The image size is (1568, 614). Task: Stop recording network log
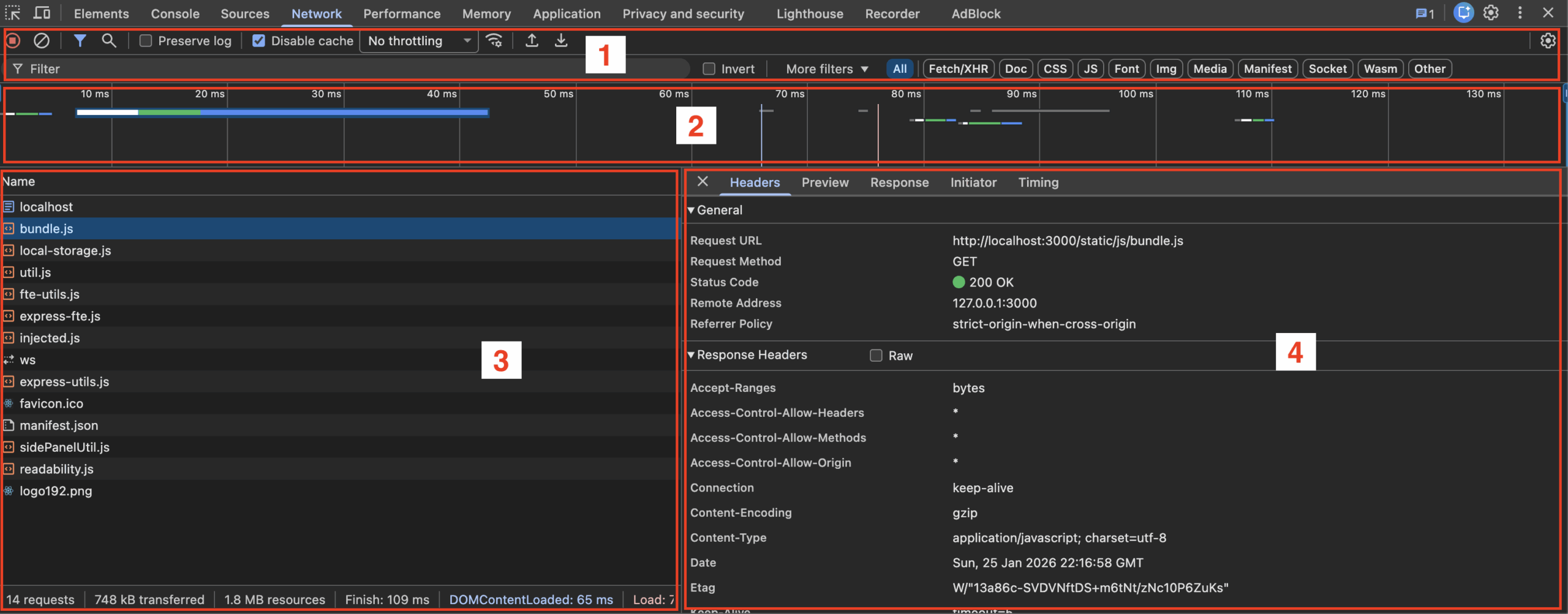(13, 41)
